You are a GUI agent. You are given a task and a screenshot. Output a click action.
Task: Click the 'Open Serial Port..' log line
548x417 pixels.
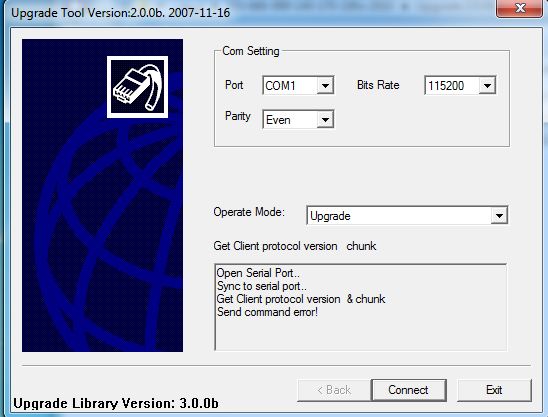(258, 273)
